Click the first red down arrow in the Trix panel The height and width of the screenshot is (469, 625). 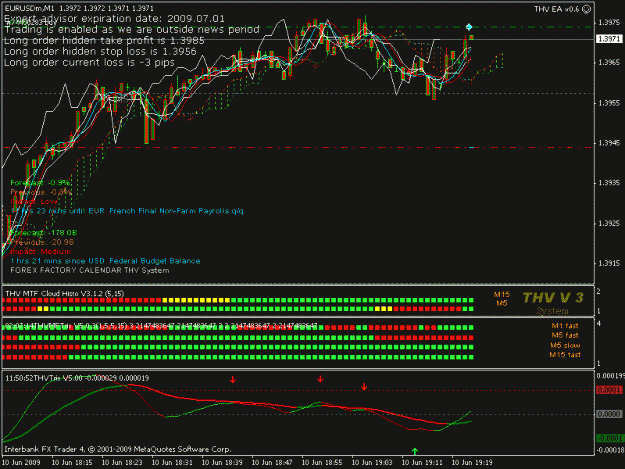coord(233,379)
